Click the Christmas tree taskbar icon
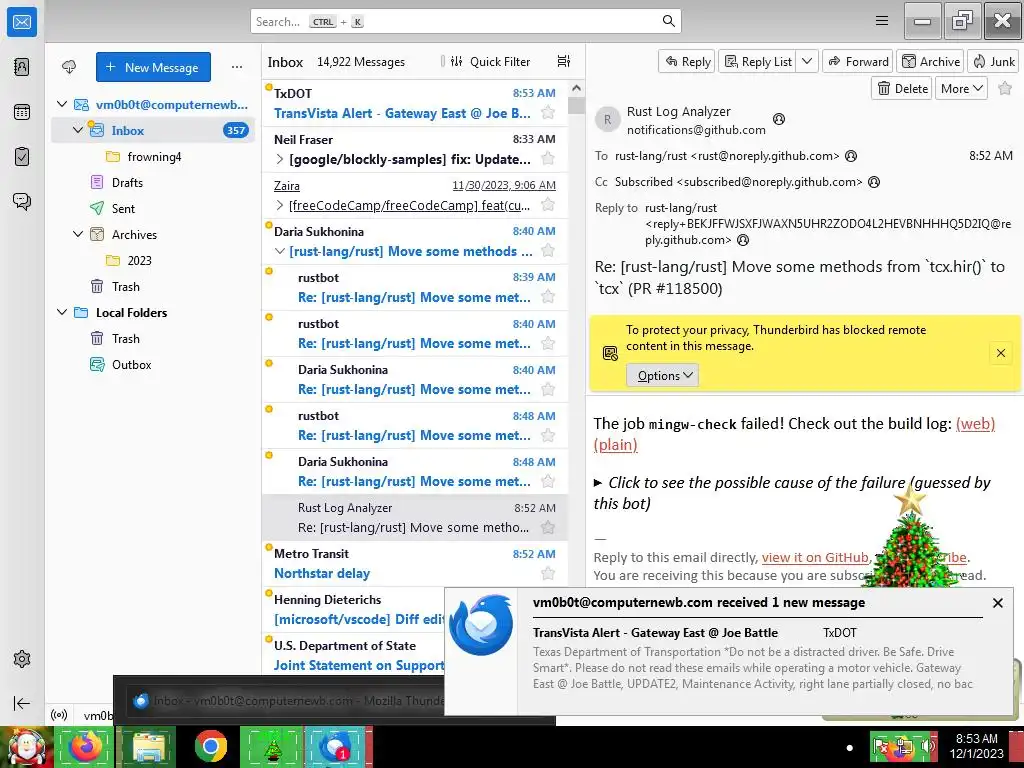Screen dimensions: 1024x768 pyautogui.click(x=272, y=746)
